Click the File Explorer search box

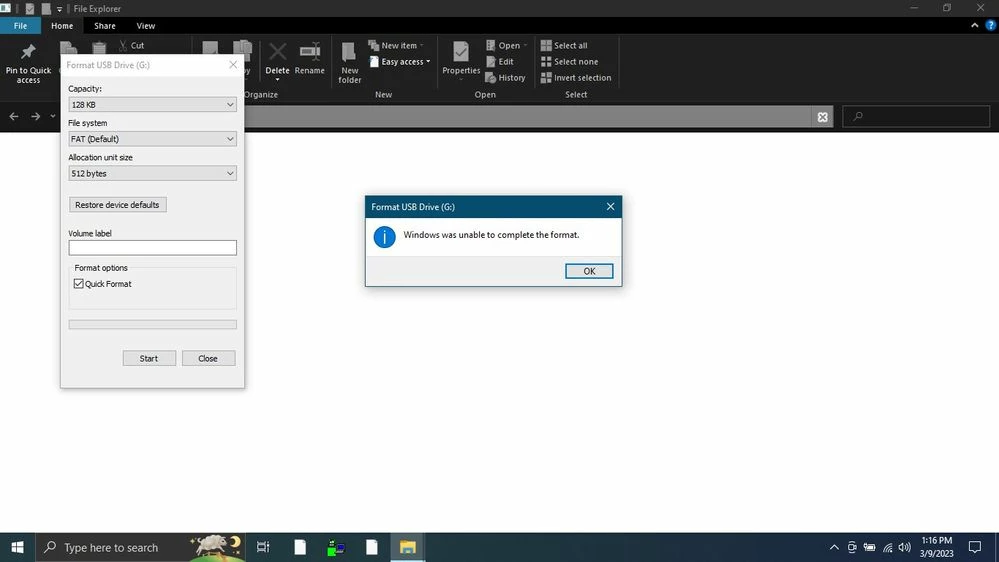click(x=916, y=116)
